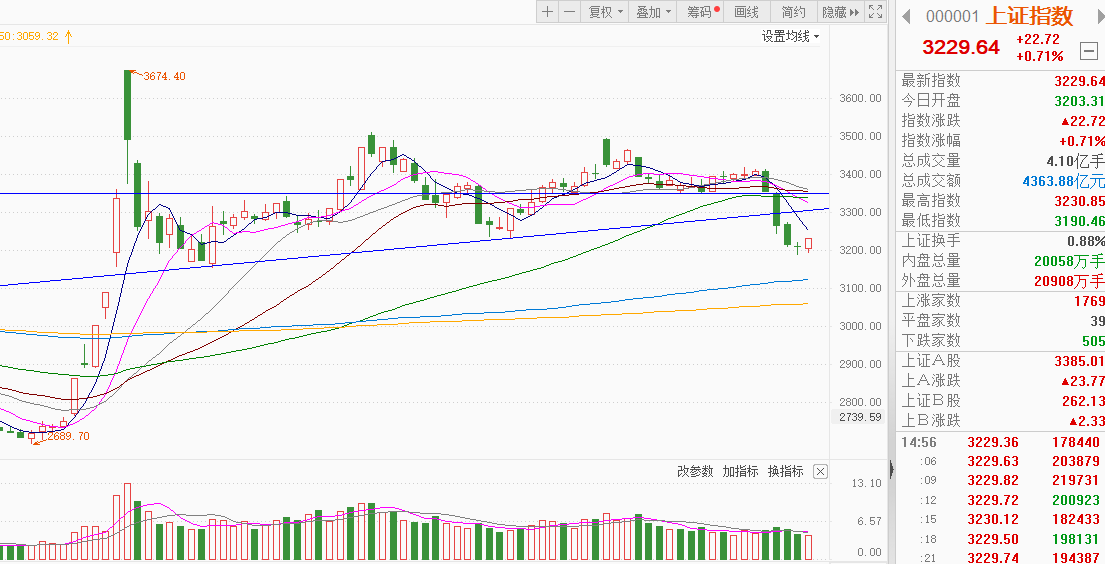Enter fullscreen with the expand icon

tap(876, 12)
